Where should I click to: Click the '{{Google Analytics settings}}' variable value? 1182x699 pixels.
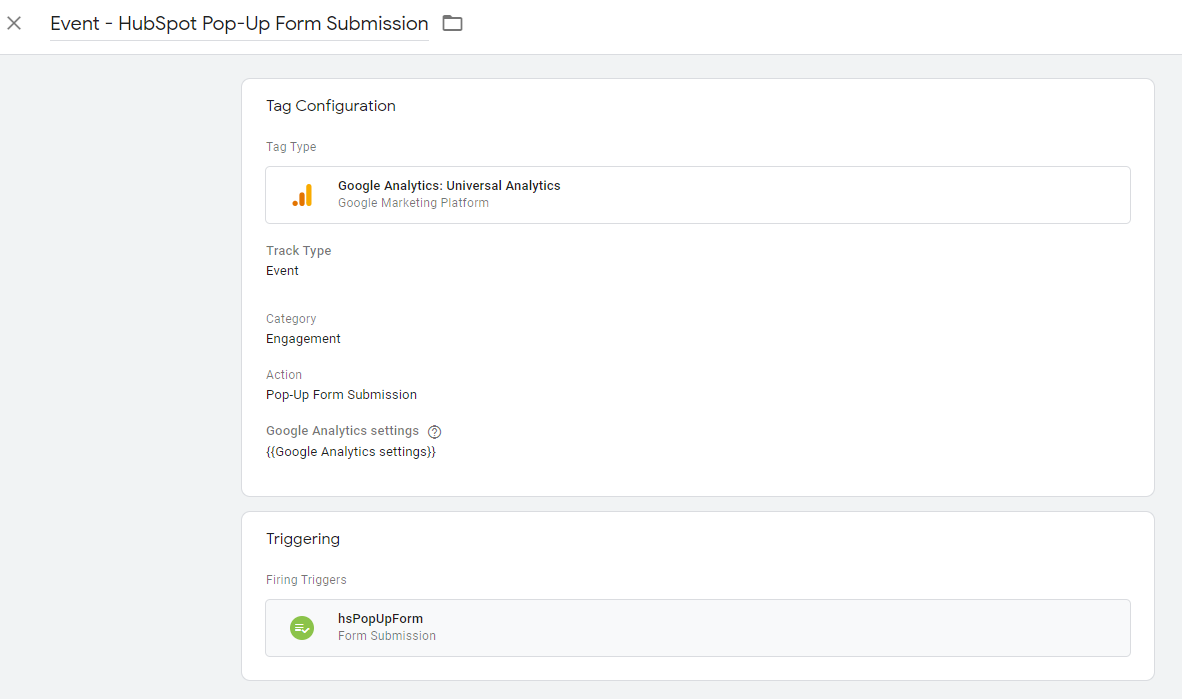coord(351,452)
